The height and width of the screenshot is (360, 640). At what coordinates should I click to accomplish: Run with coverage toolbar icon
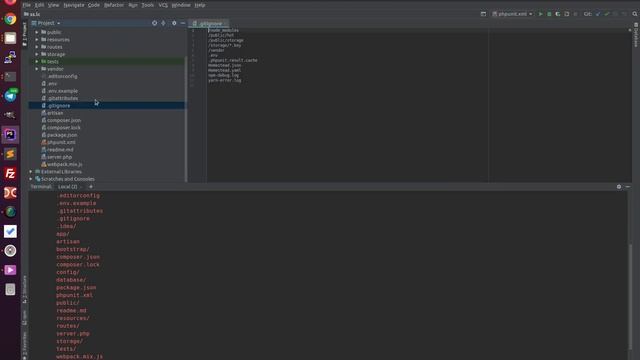[x=558, y=14]
